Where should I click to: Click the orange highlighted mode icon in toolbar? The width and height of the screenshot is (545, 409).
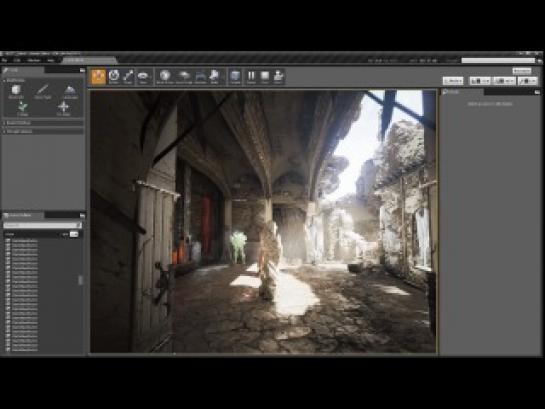coord(99,76)
